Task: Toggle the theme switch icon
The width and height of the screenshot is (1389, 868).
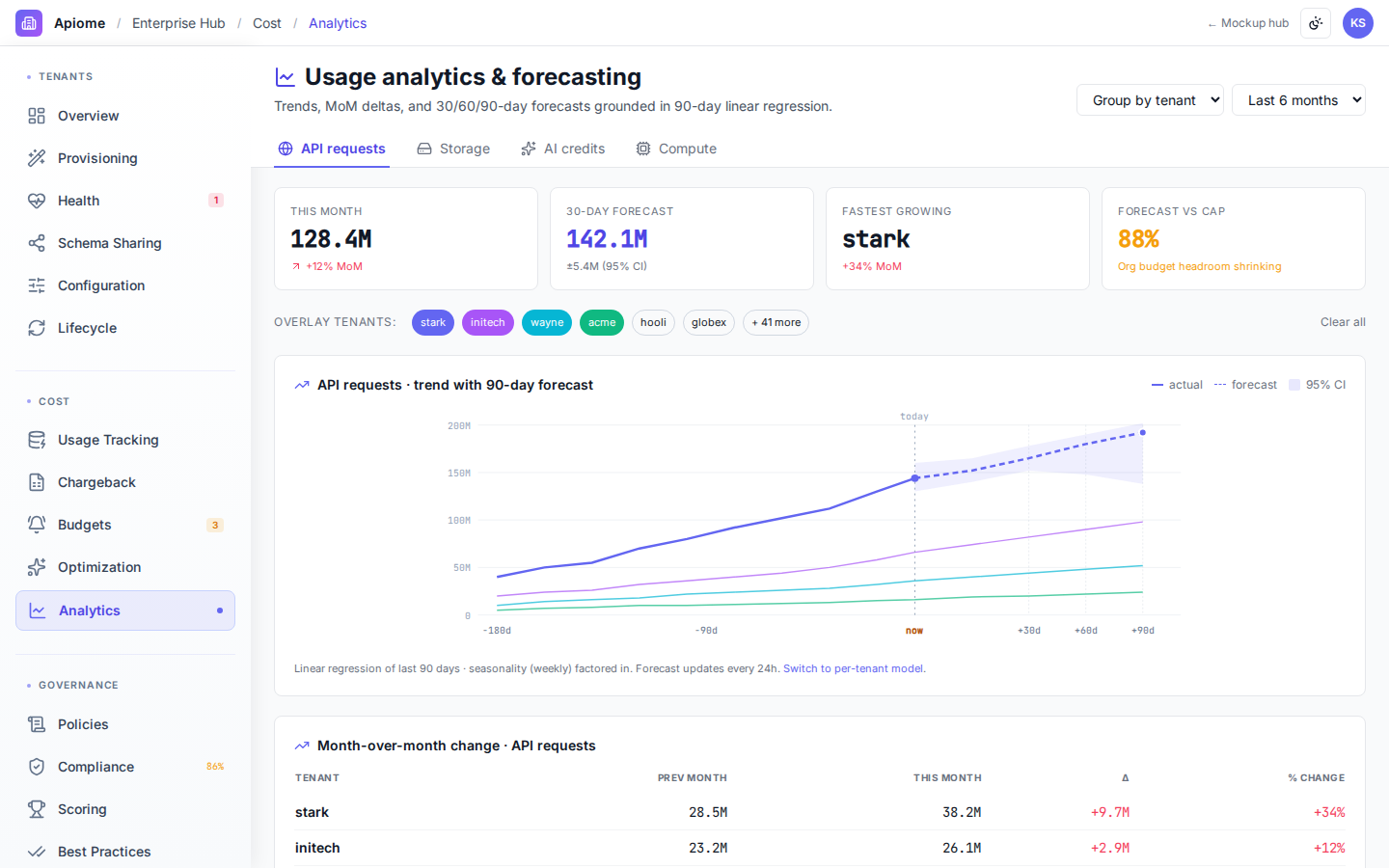Action: pos(1316,23)
